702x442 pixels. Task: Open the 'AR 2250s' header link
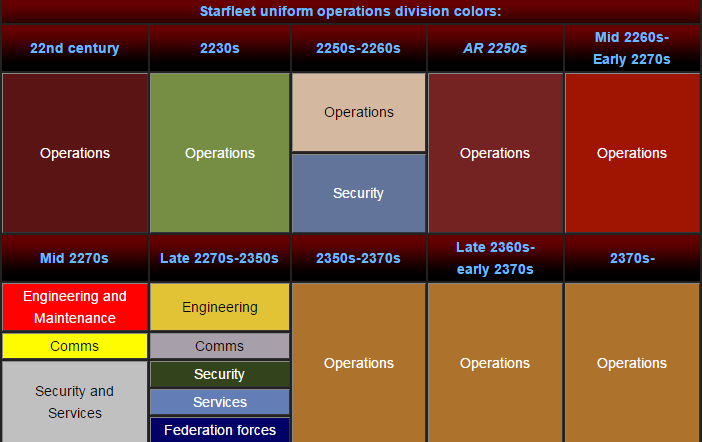[495, 48]
